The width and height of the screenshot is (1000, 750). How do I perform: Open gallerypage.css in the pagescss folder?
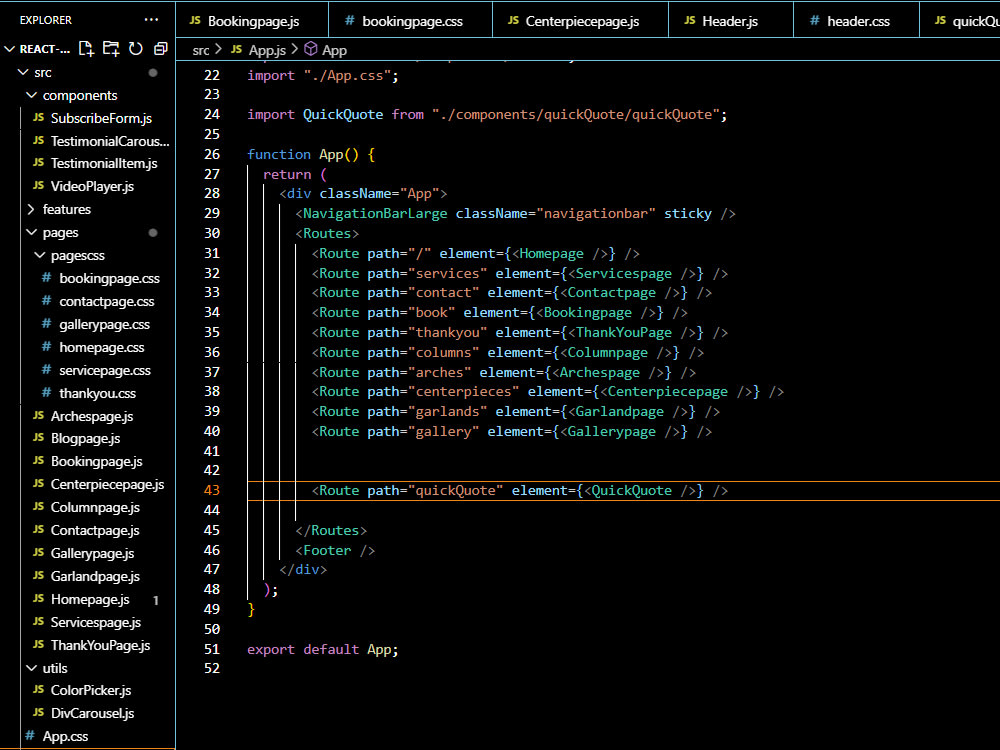tap(104, 325)
